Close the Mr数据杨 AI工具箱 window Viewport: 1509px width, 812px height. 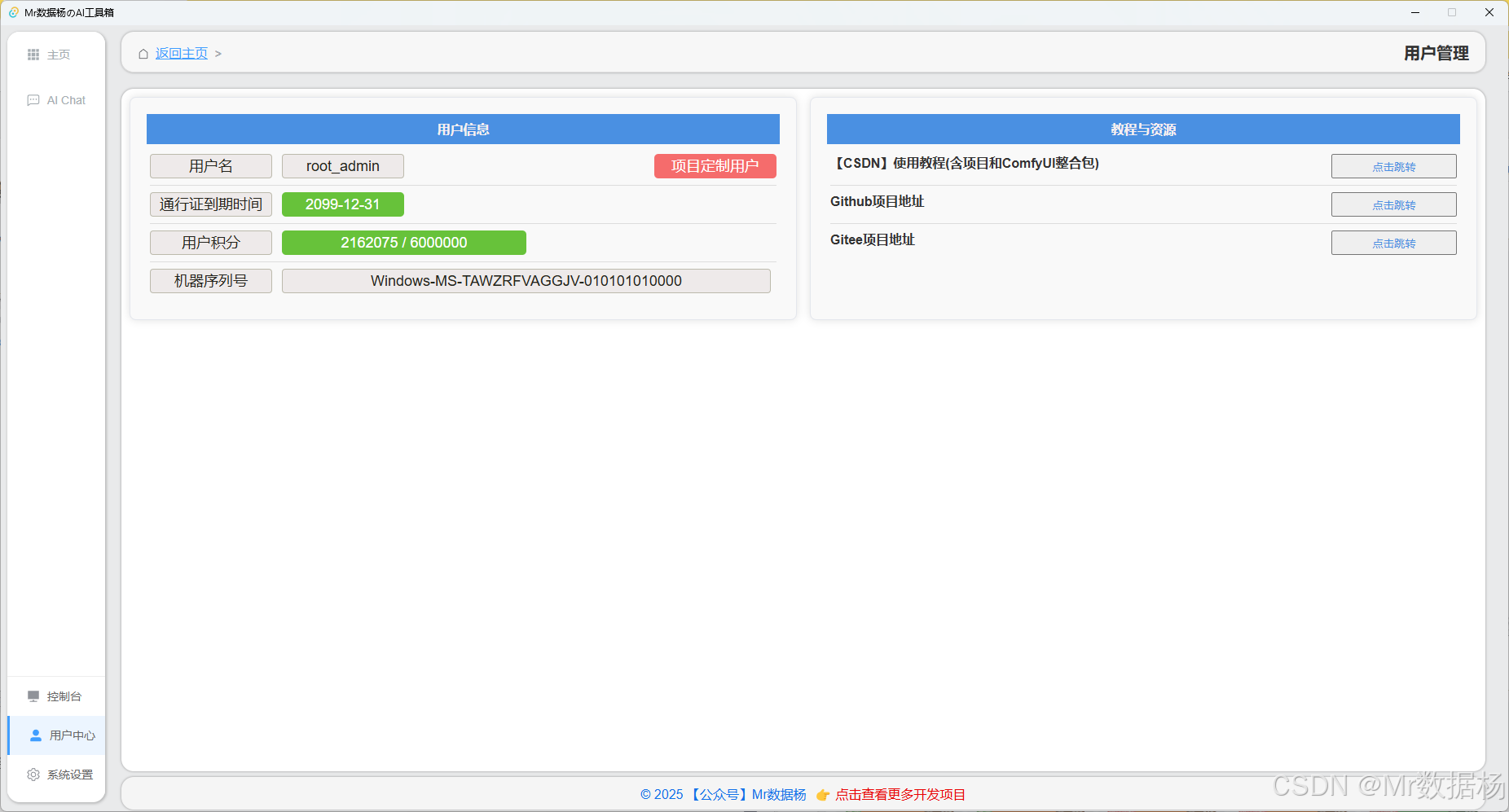[1489, 12]
